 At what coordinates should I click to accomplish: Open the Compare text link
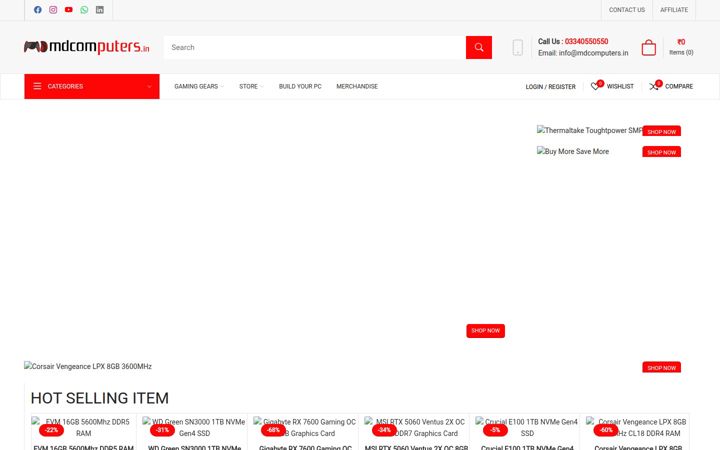tap(679, 86)
